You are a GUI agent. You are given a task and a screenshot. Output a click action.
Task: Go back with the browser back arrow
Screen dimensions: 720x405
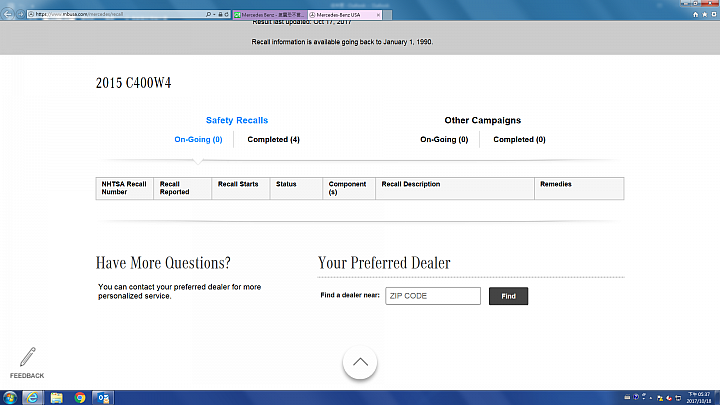[x=8, y=14]
